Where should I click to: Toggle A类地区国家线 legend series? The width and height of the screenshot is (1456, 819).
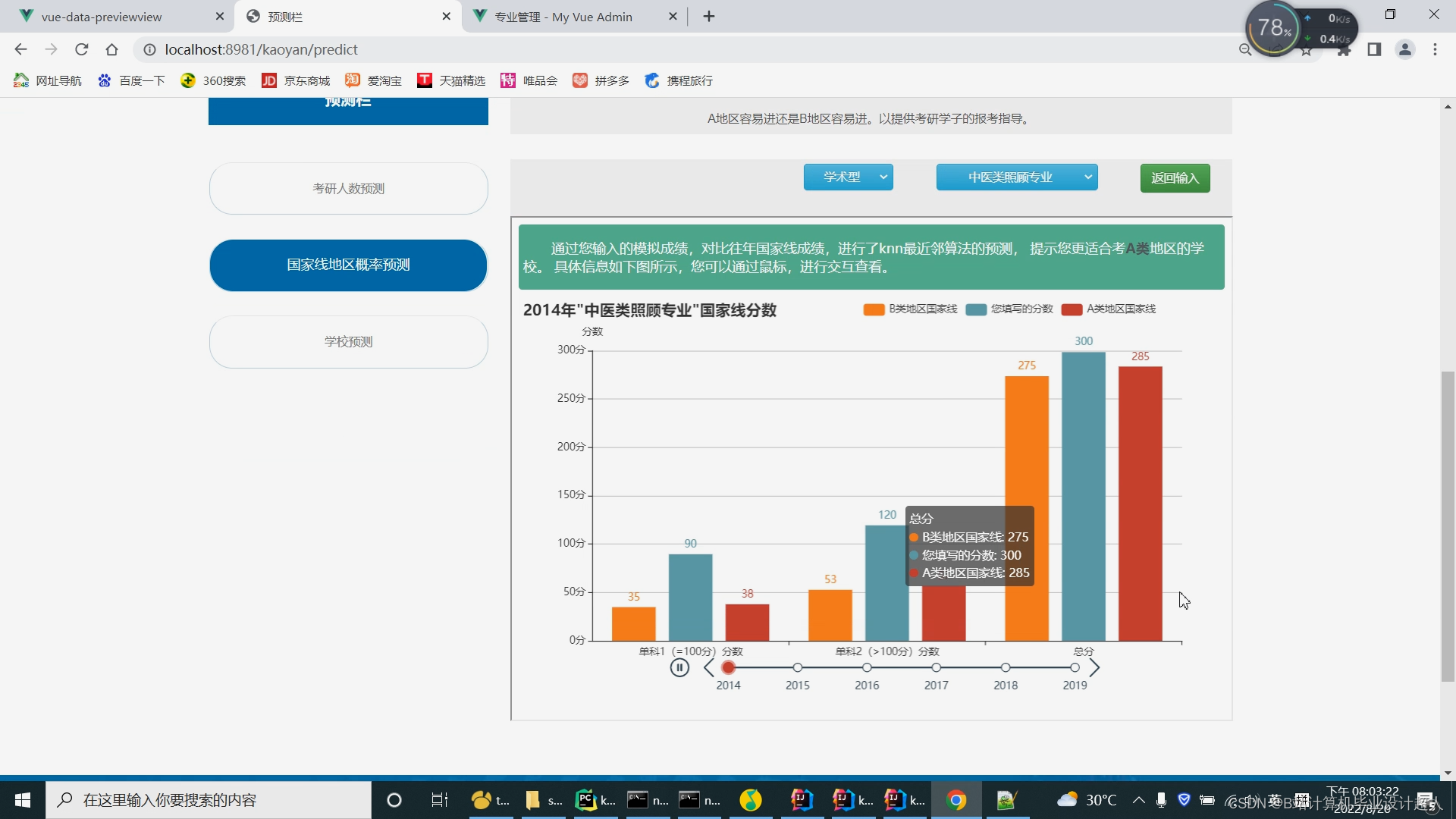1109,309
